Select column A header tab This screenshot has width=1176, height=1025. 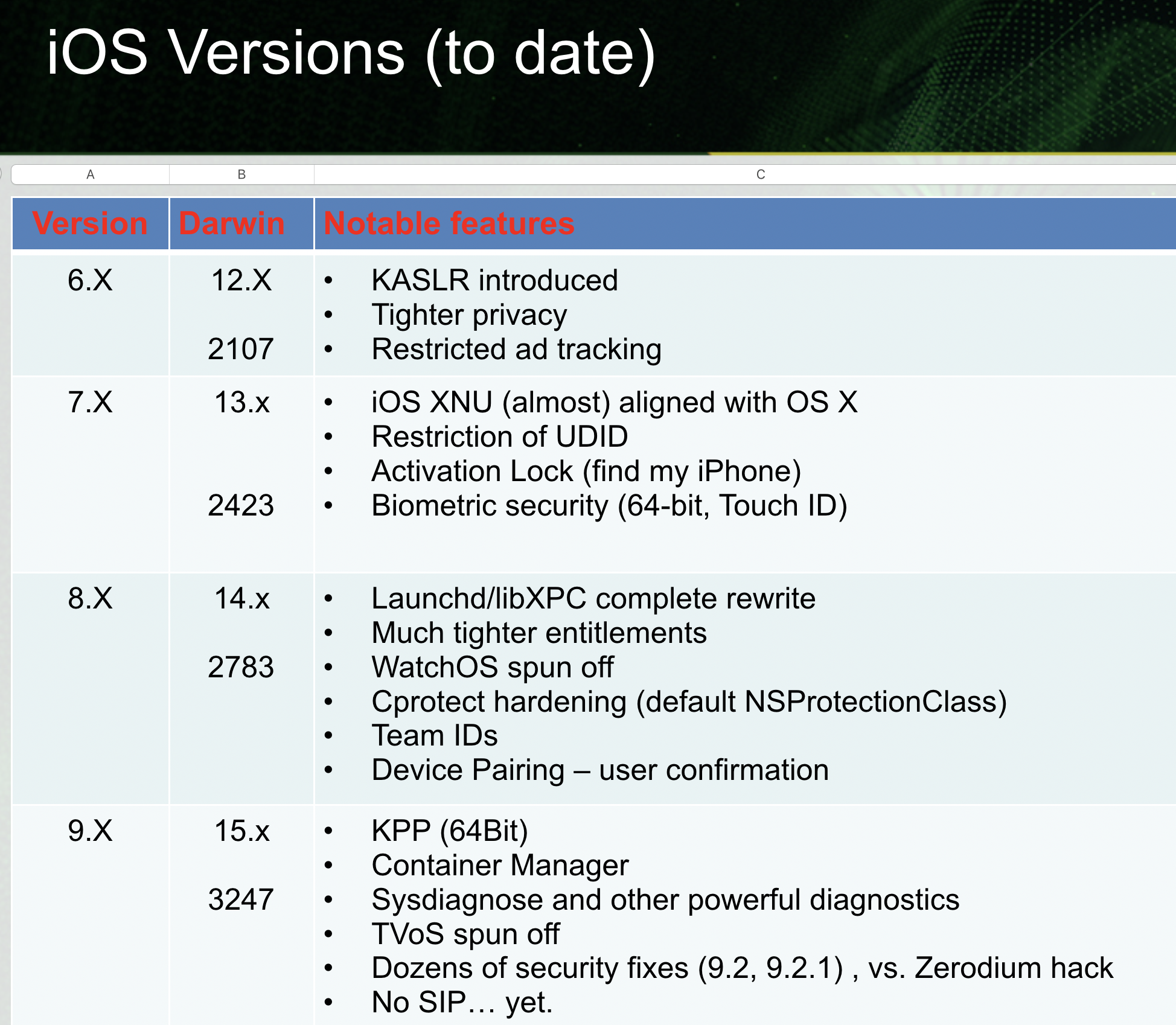[91, 174]
